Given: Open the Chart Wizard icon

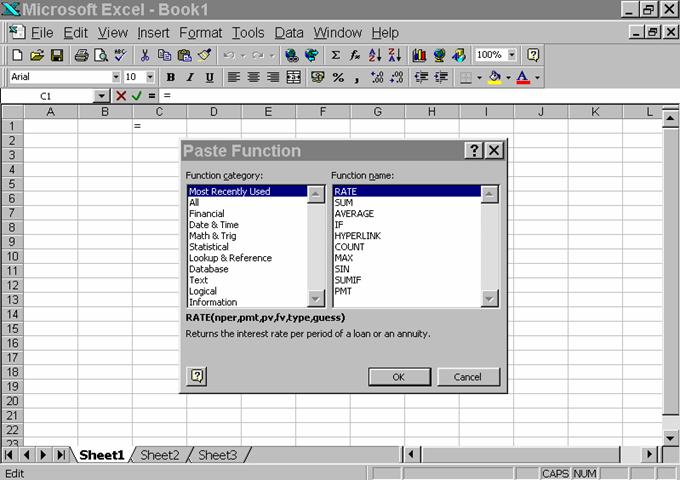Looking at the screenshot, I should pos(419,55).
